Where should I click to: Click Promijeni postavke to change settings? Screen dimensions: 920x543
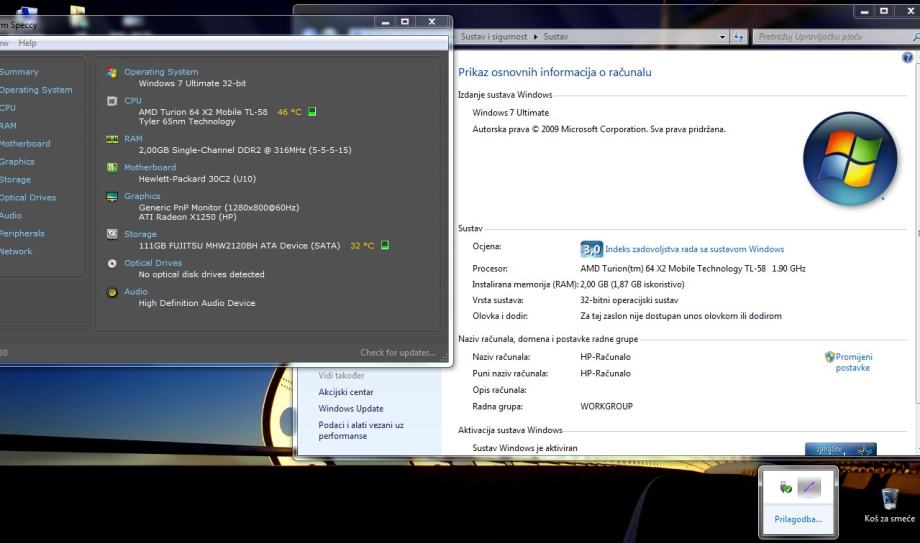pyautogui.click(x=853, y=362)
